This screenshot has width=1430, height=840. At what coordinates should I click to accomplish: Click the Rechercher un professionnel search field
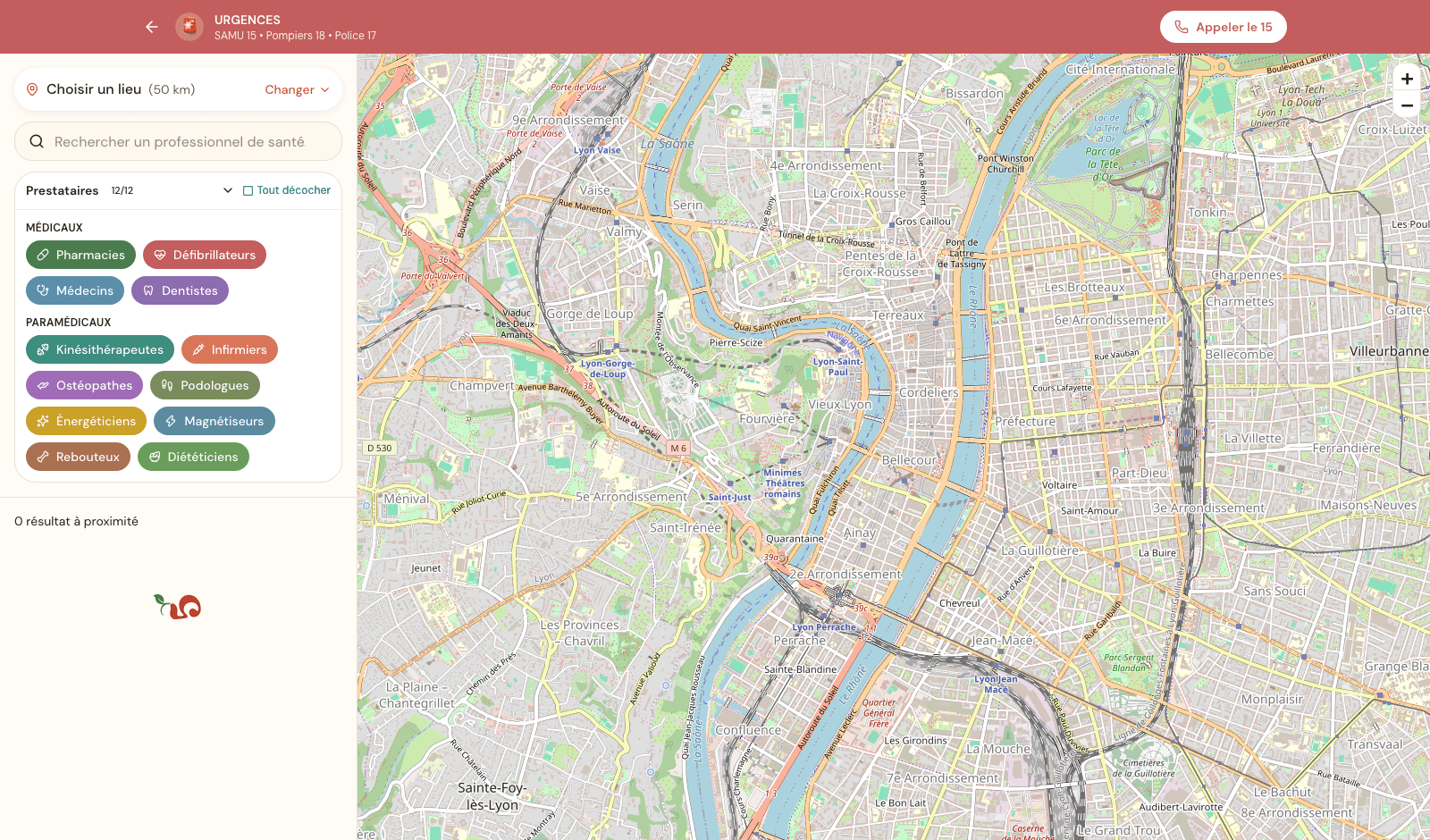(178, 141)
